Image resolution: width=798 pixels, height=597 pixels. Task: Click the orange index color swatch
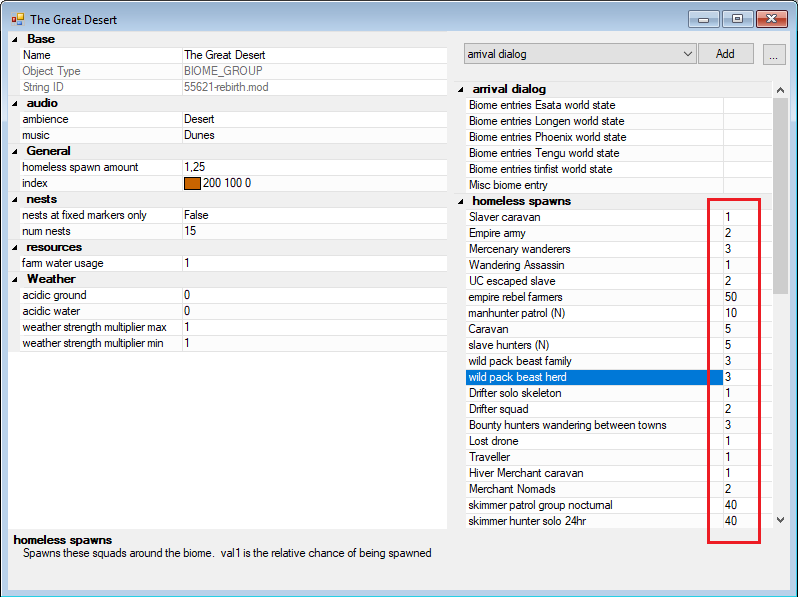192,184
